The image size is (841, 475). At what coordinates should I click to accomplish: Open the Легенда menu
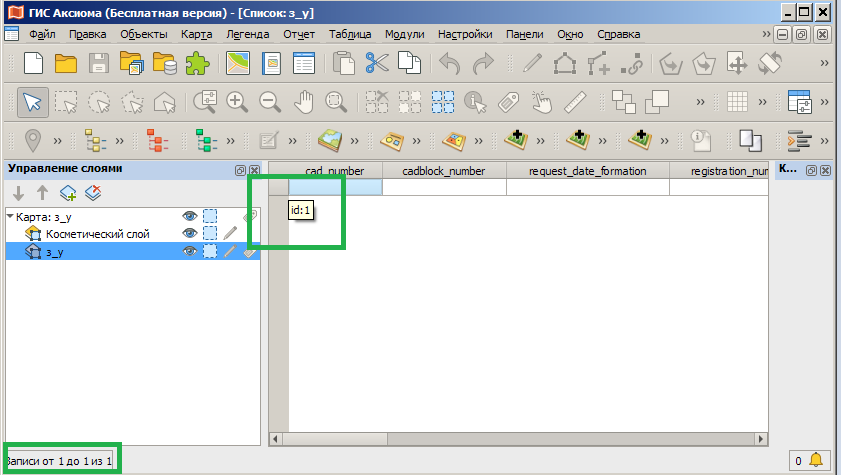click(247, 34)
